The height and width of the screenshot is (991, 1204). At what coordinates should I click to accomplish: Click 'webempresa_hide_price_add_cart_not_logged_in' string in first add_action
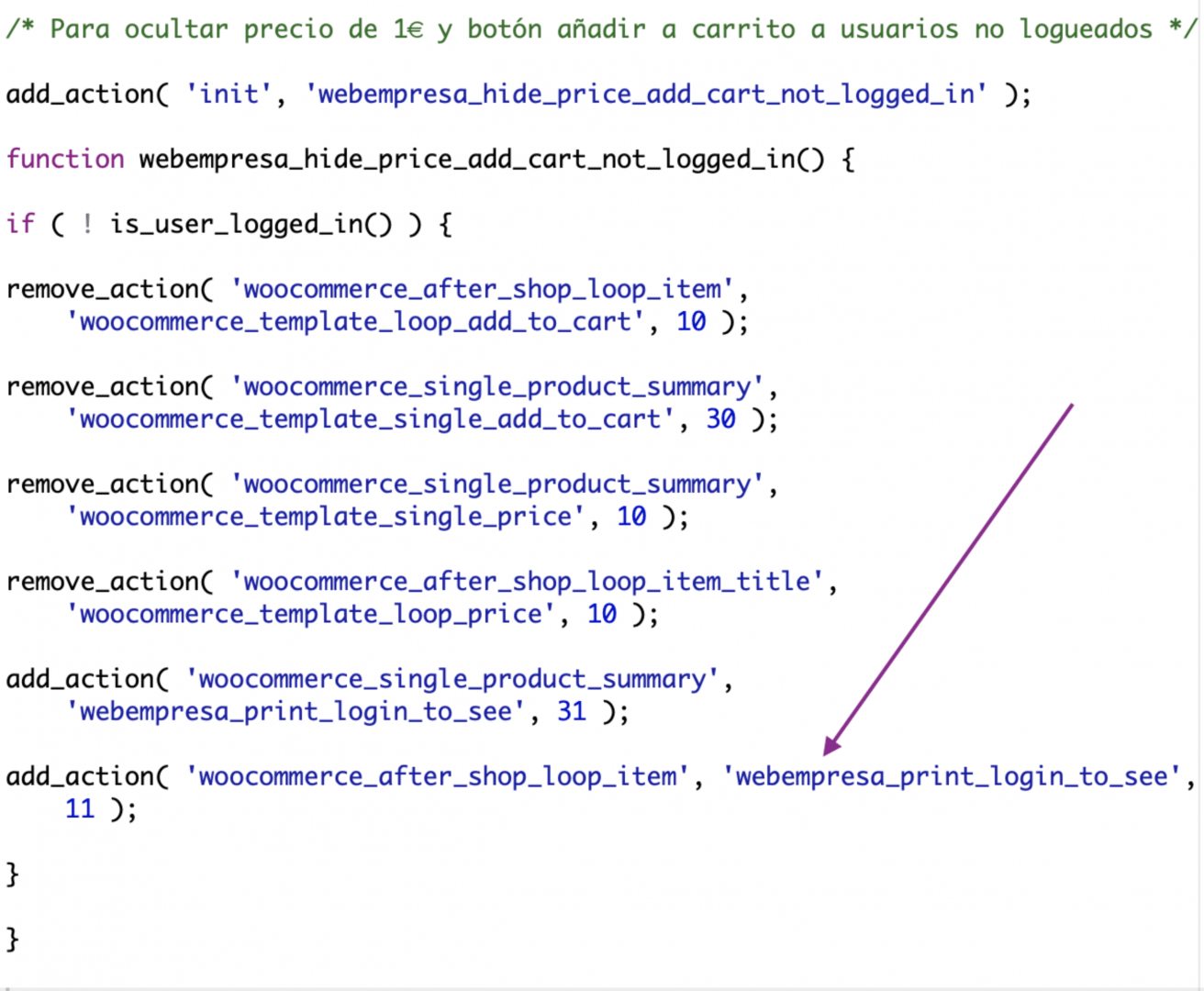(647, 95)
